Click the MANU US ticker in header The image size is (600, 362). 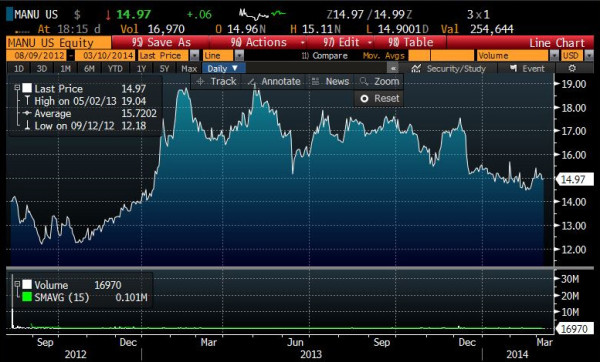pos(36,15)
